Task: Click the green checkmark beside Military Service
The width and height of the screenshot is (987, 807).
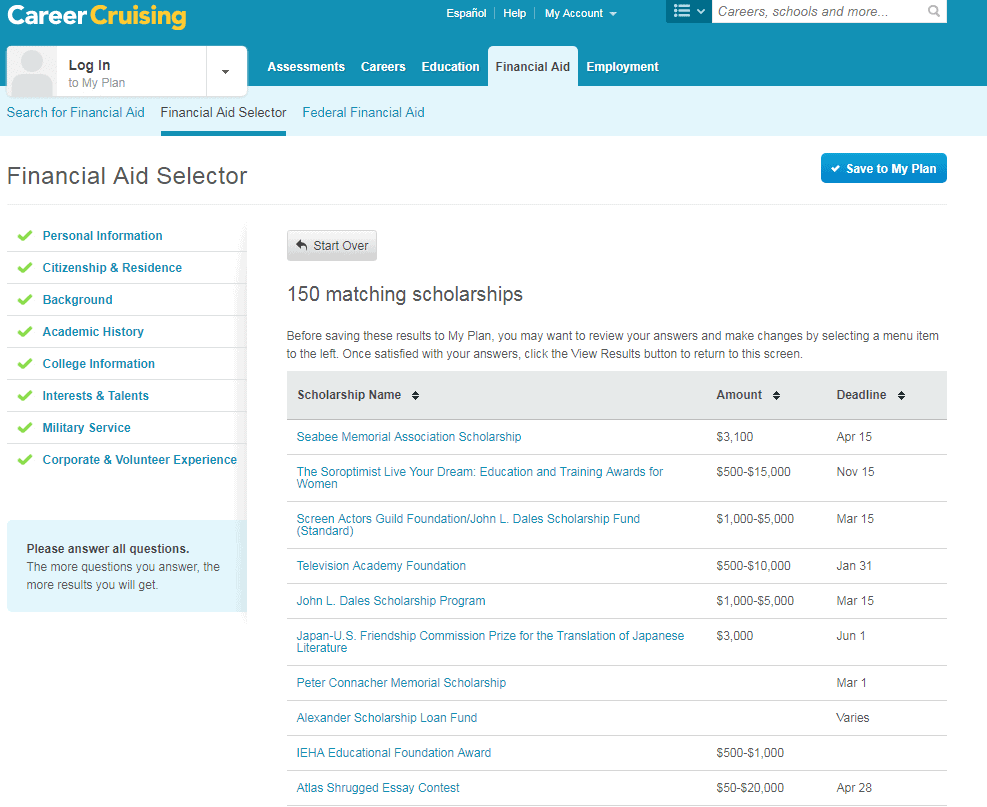Action: [x=25, y=428]
